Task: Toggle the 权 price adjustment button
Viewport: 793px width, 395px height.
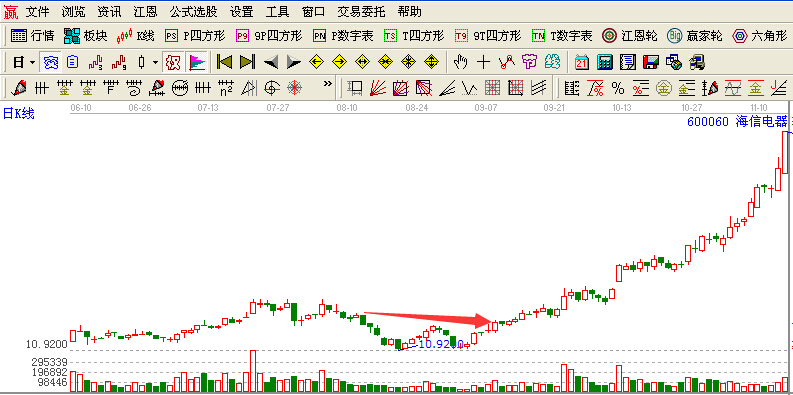Action: click(173, 62)
